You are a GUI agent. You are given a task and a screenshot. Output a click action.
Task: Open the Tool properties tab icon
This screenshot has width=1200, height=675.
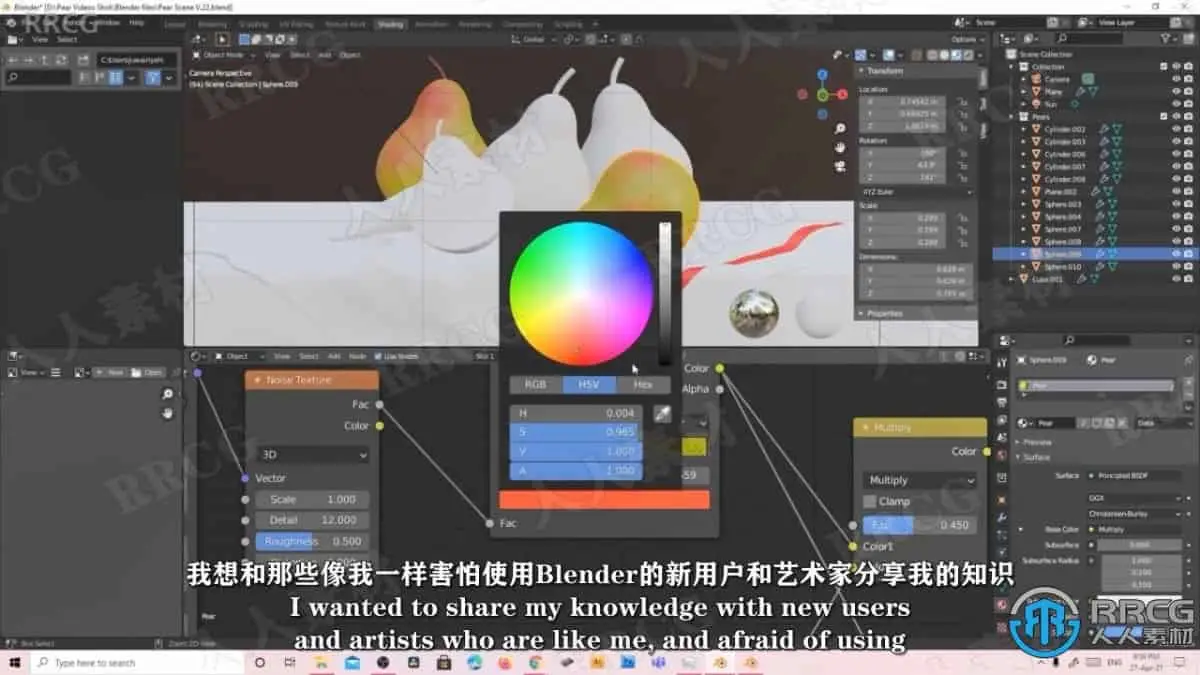[1002, 361]
